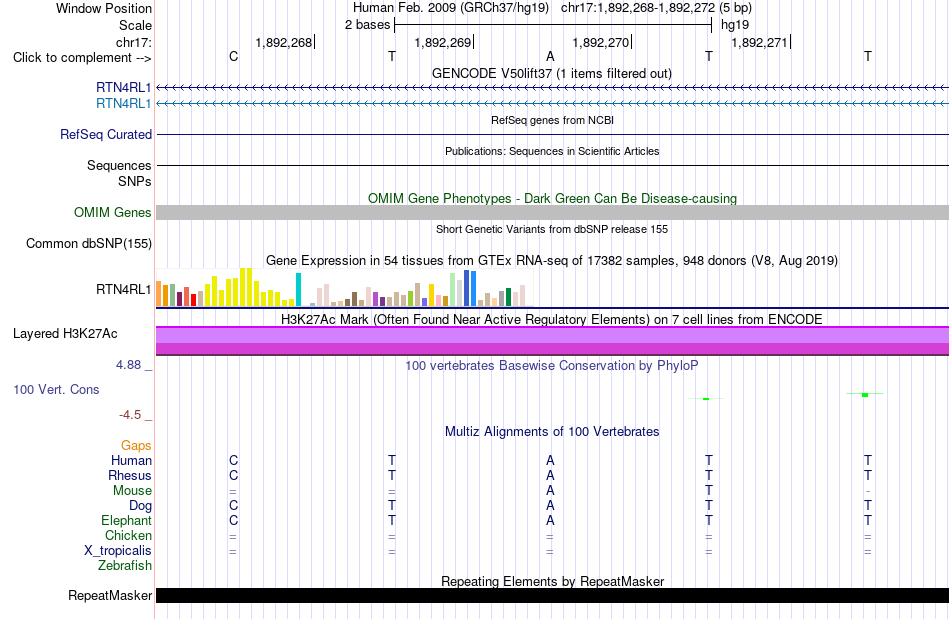Click the Publications Sequences track line
Image resolution: width=950 pixels, height=619 pixels.
(x=552, y=165)
